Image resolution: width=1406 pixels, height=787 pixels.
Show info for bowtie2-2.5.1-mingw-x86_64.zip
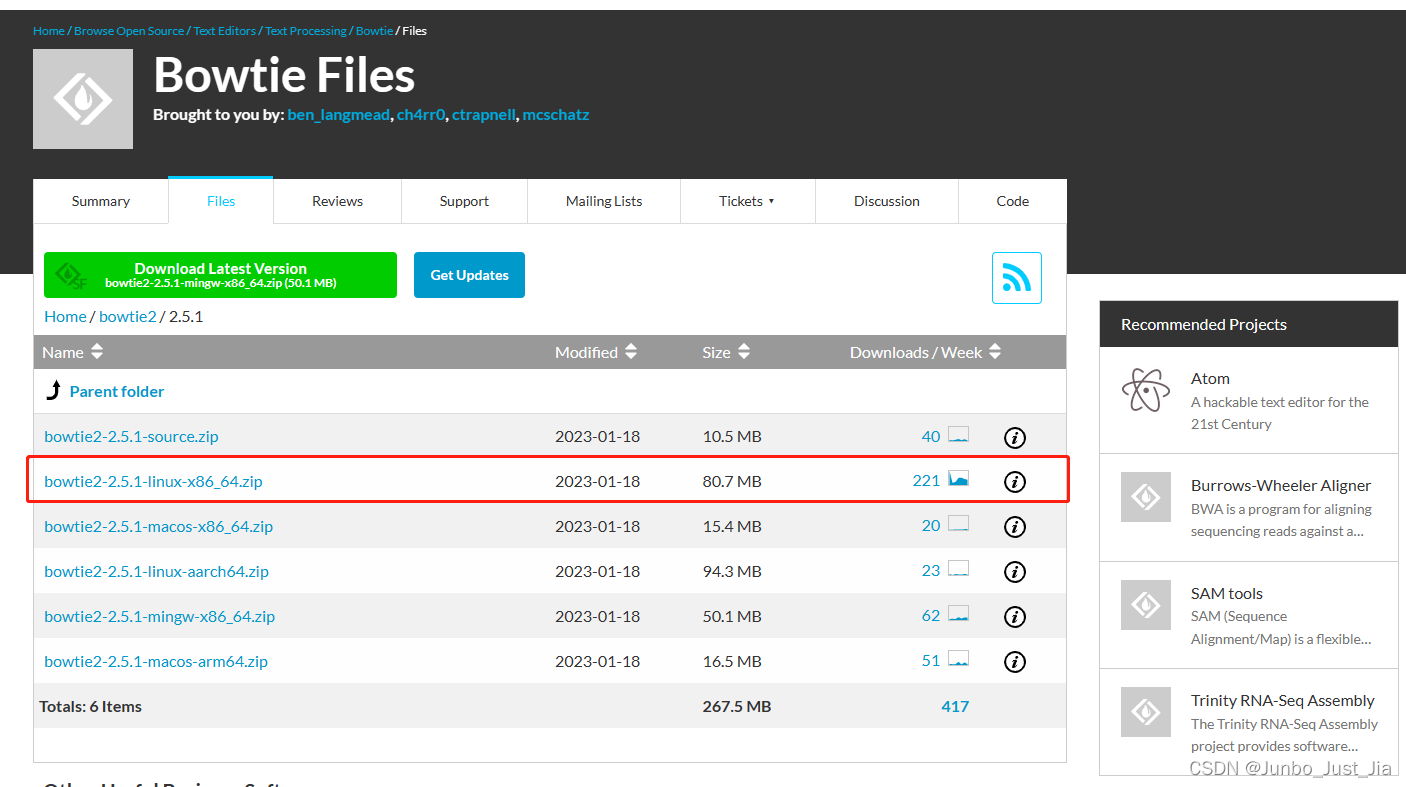coord(1015,617)
